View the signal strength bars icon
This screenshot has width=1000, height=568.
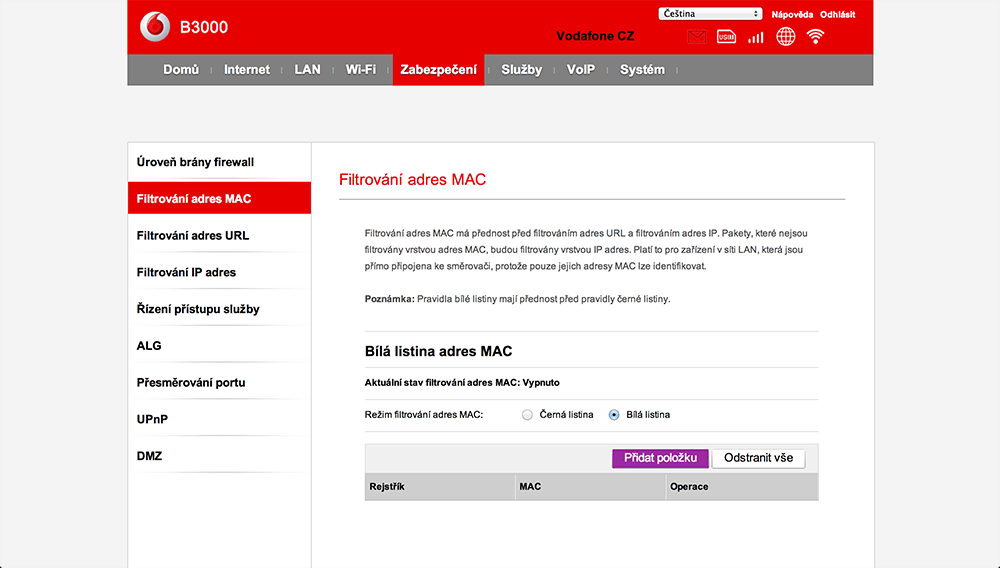(x=756, y=37)
